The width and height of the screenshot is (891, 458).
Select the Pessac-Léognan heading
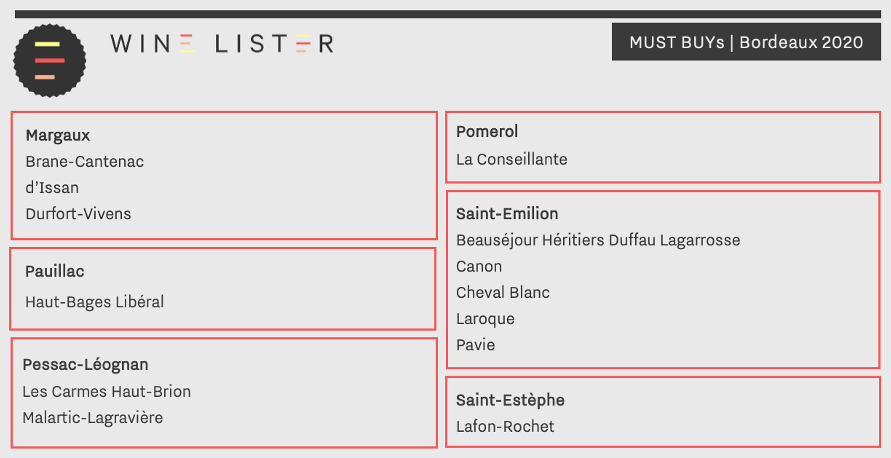[x=85, y=365]
